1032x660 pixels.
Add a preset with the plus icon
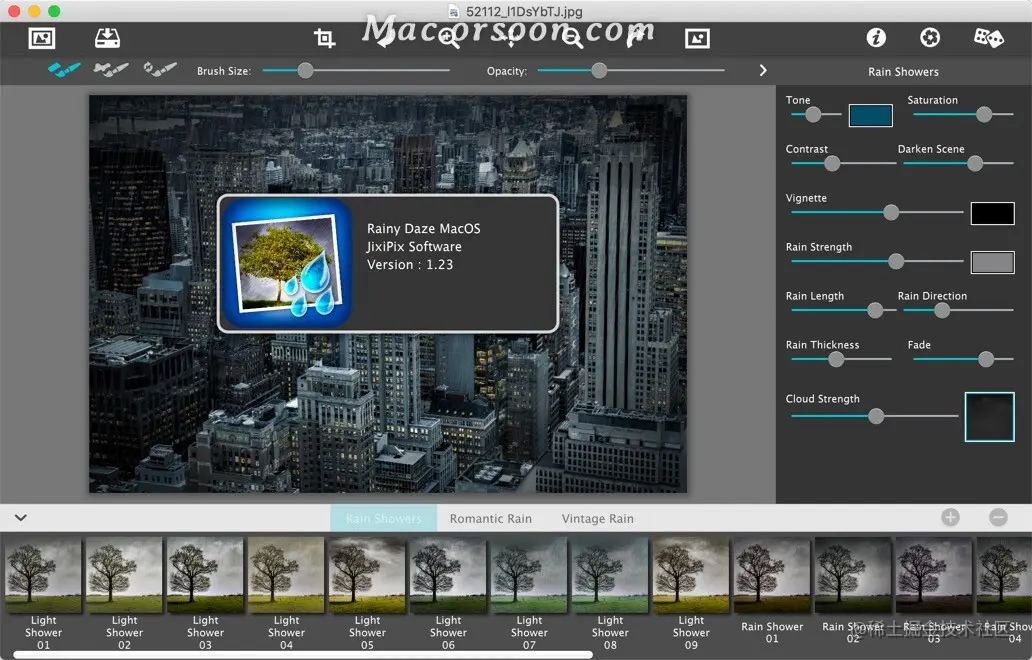click(950, 517)
